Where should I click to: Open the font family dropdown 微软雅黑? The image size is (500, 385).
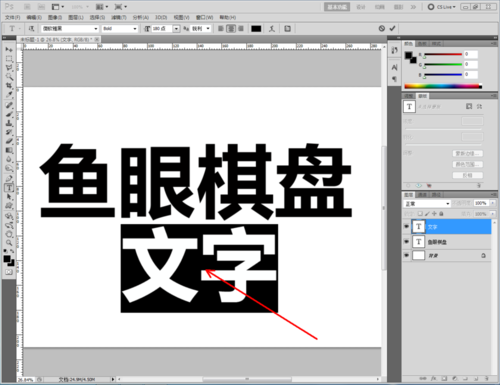pos(70,29)
